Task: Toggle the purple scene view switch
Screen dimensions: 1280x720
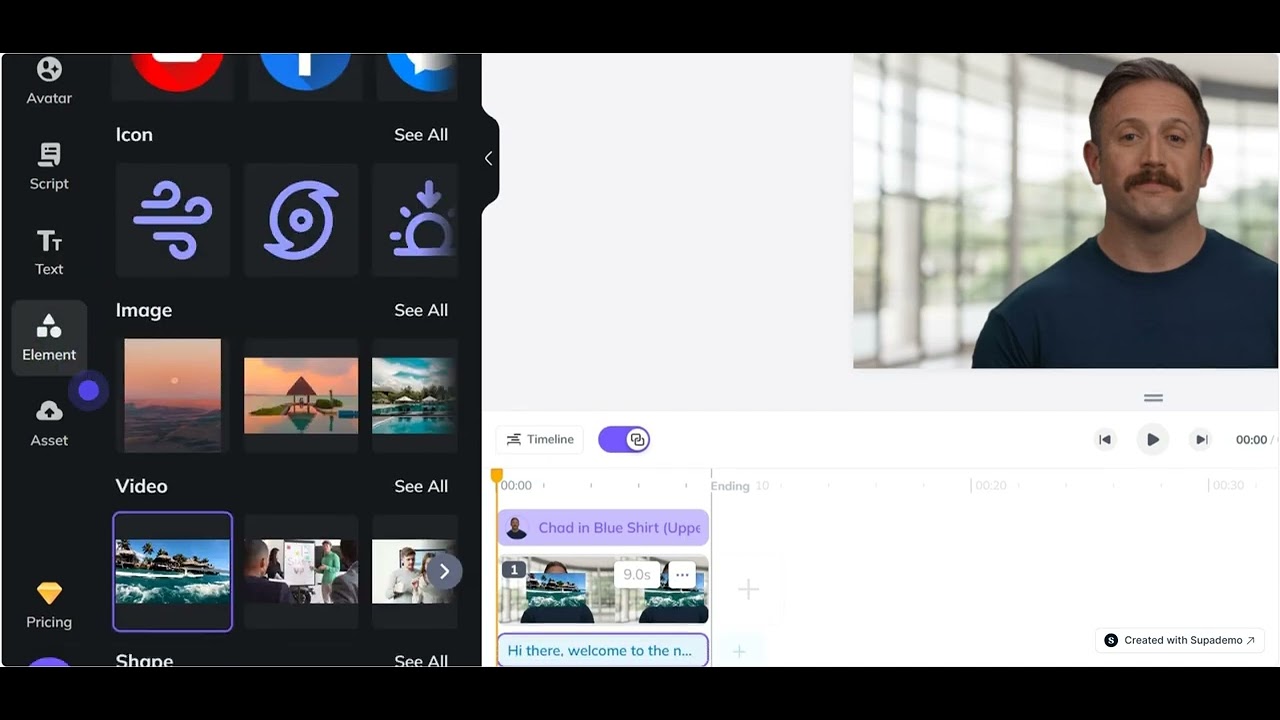Action: (624, 439)
